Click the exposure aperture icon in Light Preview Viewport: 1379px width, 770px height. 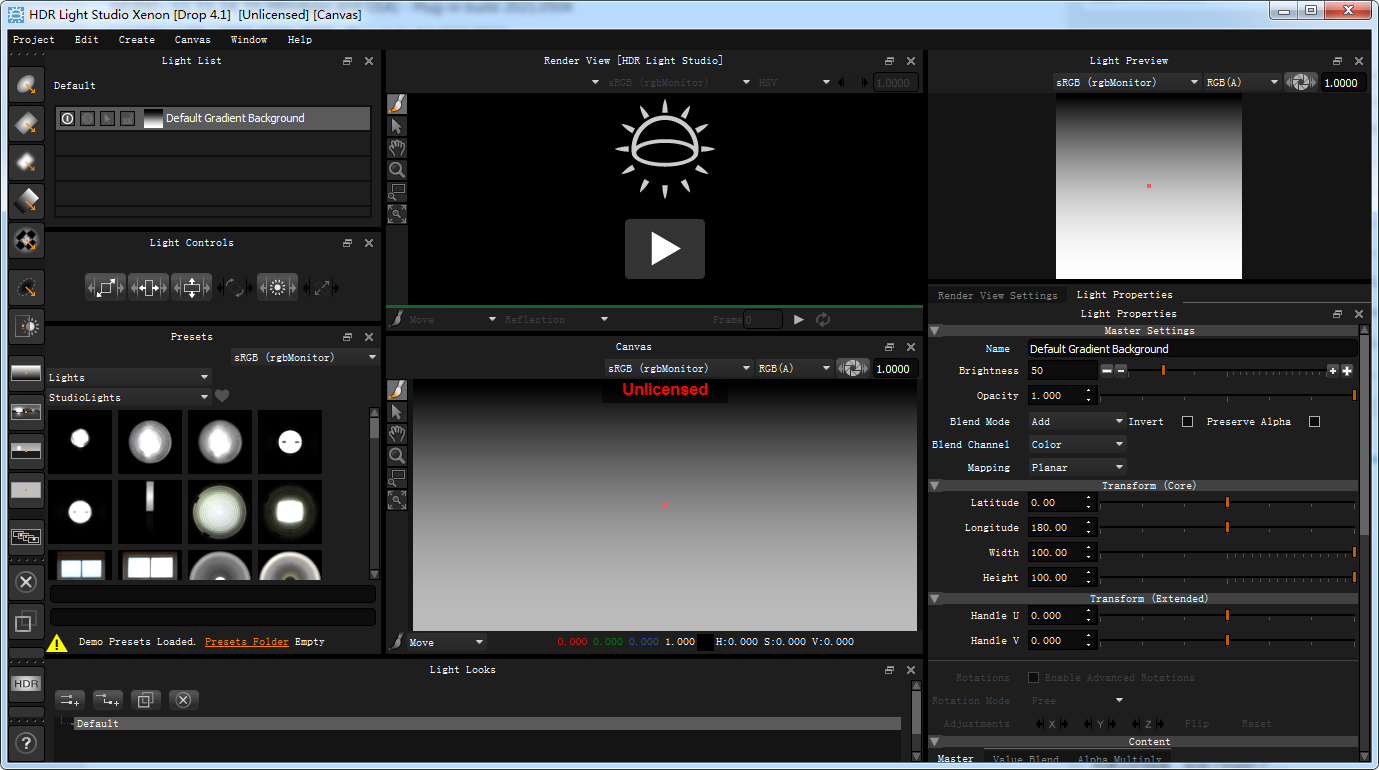click(x=1300, y=83)
